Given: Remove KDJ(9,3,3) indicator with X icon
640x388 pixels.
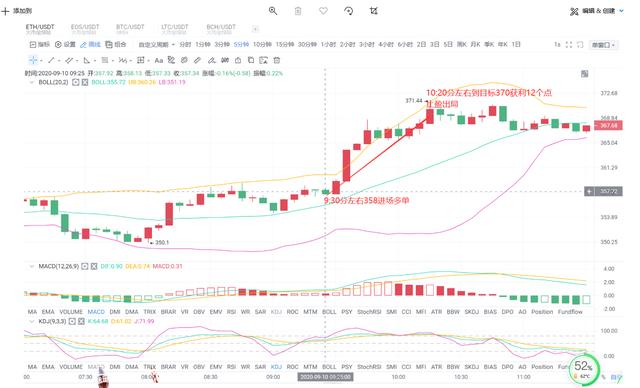Looking at the screenshot, I should pos(81,321).
